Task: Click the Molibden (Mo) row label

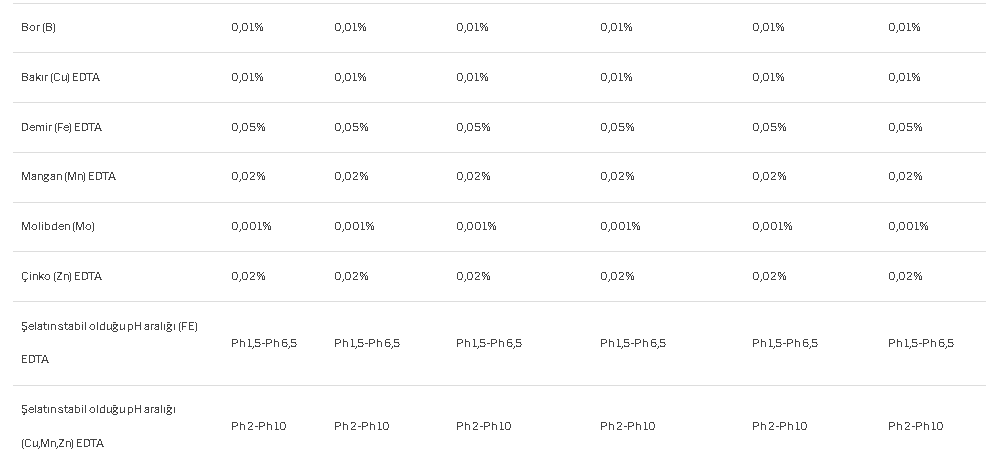Action: click(x=58, y=226)
